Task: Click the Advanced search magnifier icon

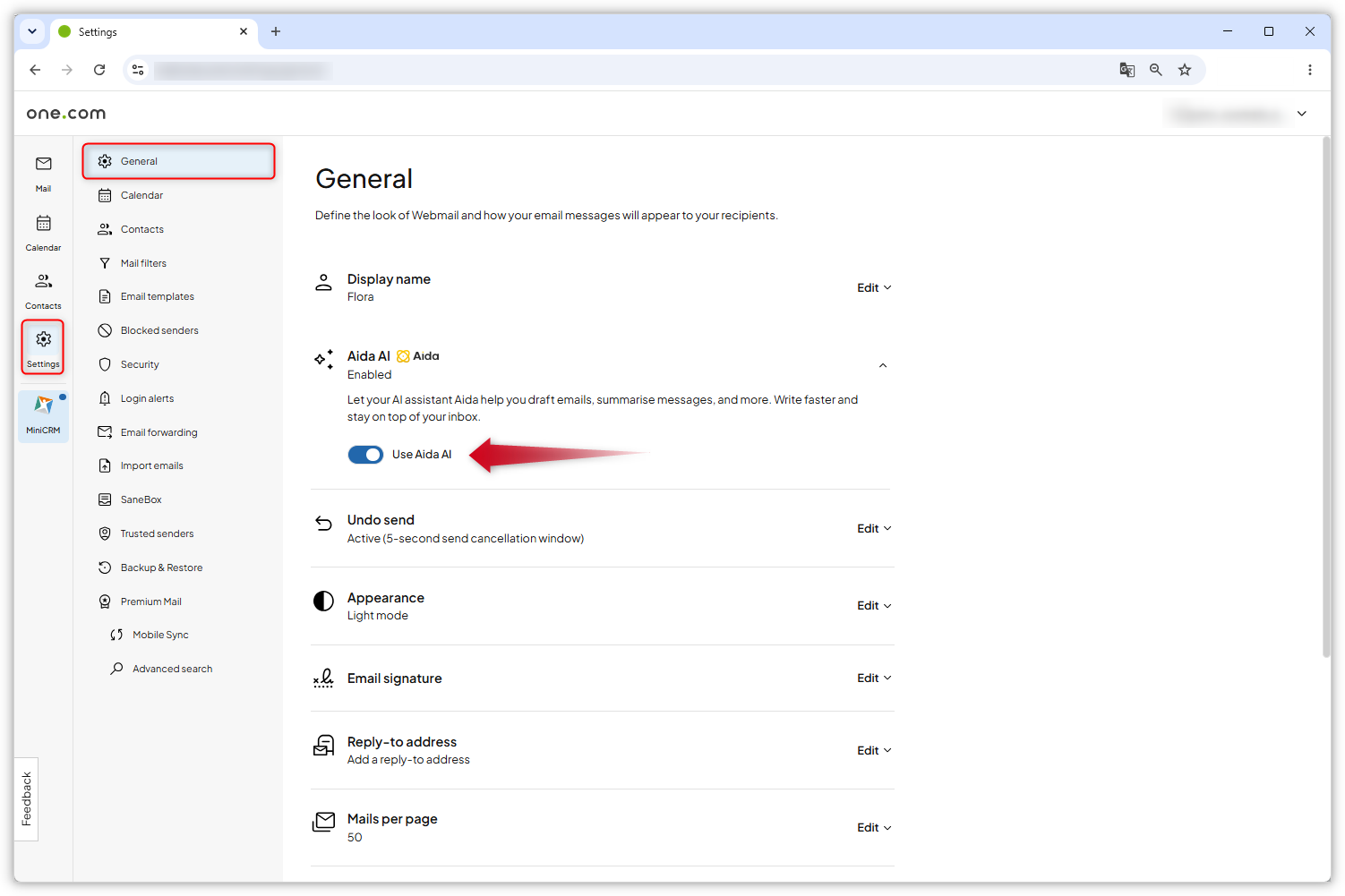Action: point(116,669)
